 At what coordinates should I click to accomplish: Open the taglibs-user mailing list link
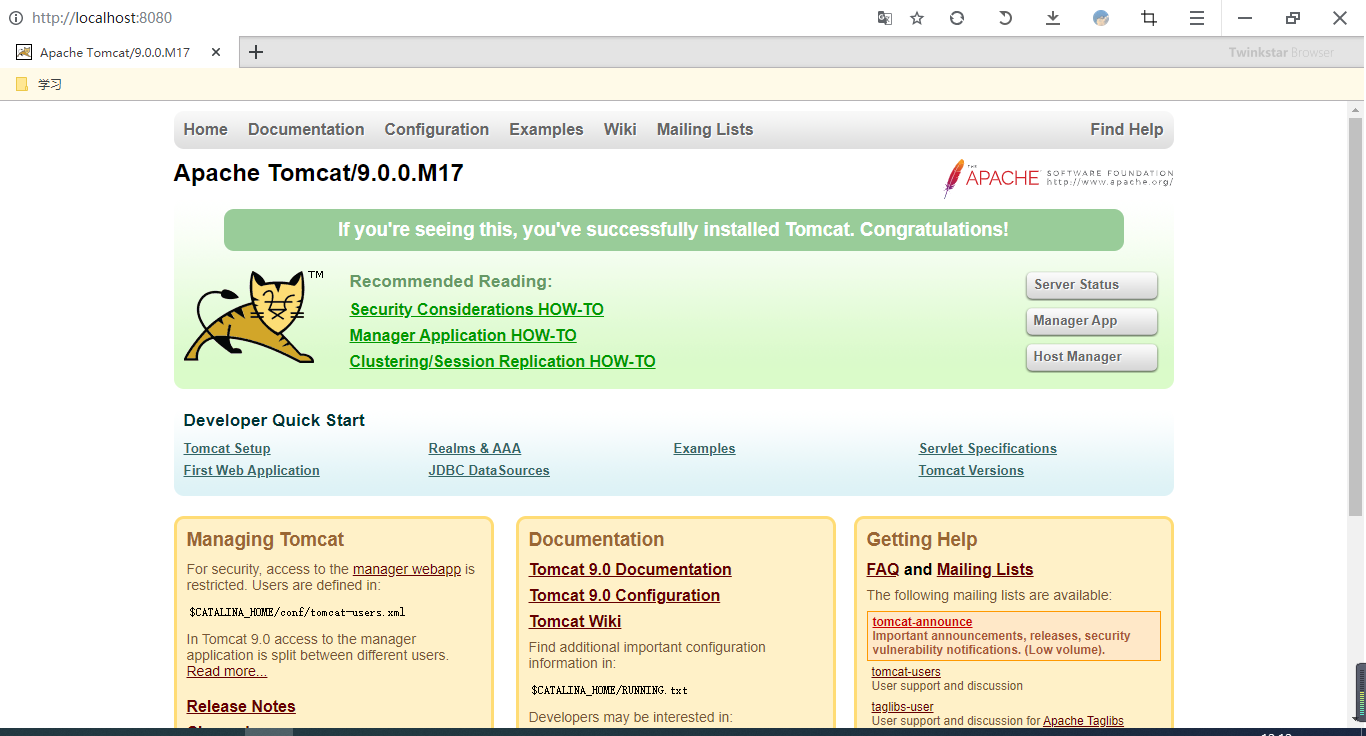coord(903,707)
